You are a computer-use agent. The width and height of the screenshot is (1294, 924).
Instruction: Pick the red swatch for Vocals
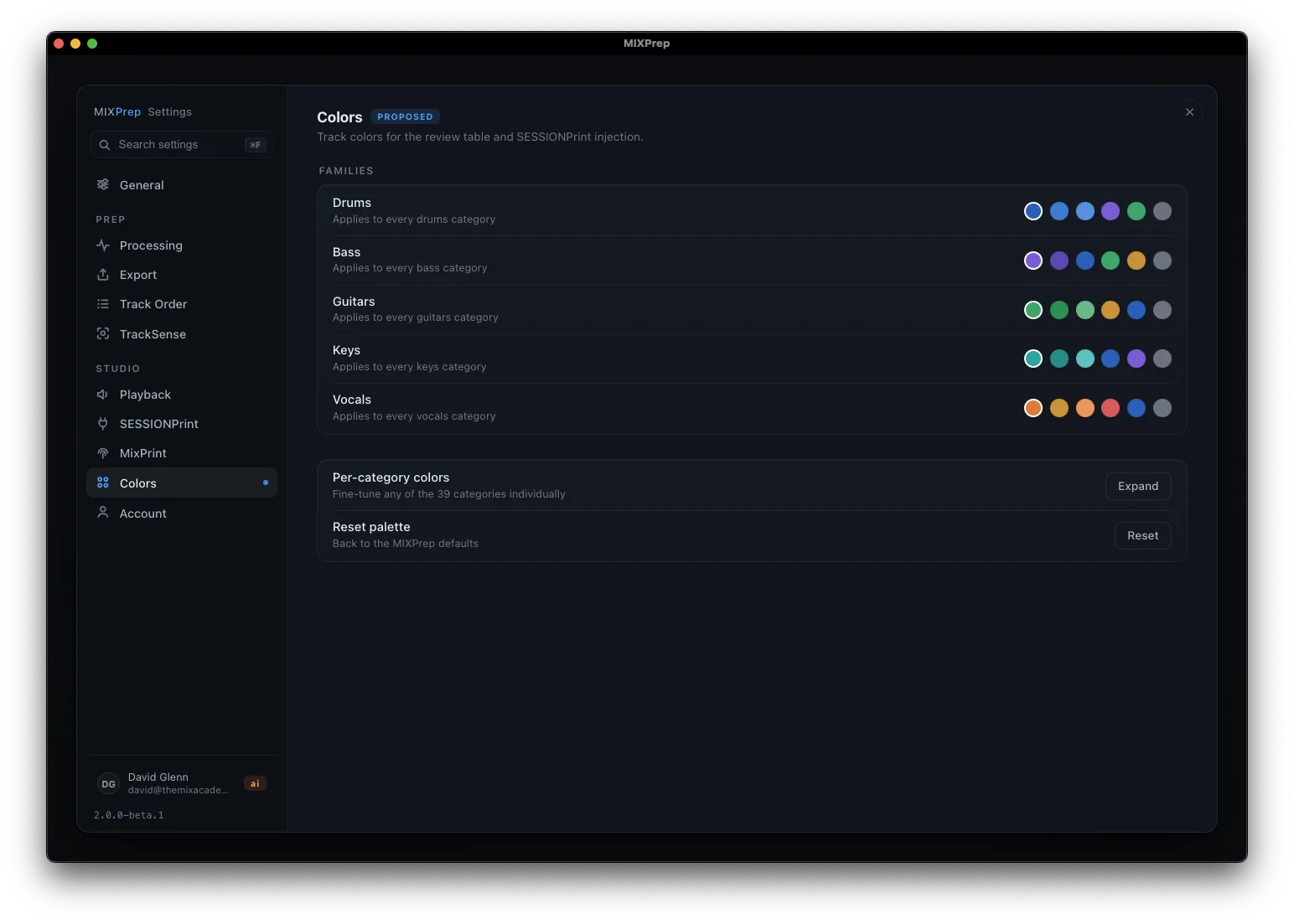1110,408
